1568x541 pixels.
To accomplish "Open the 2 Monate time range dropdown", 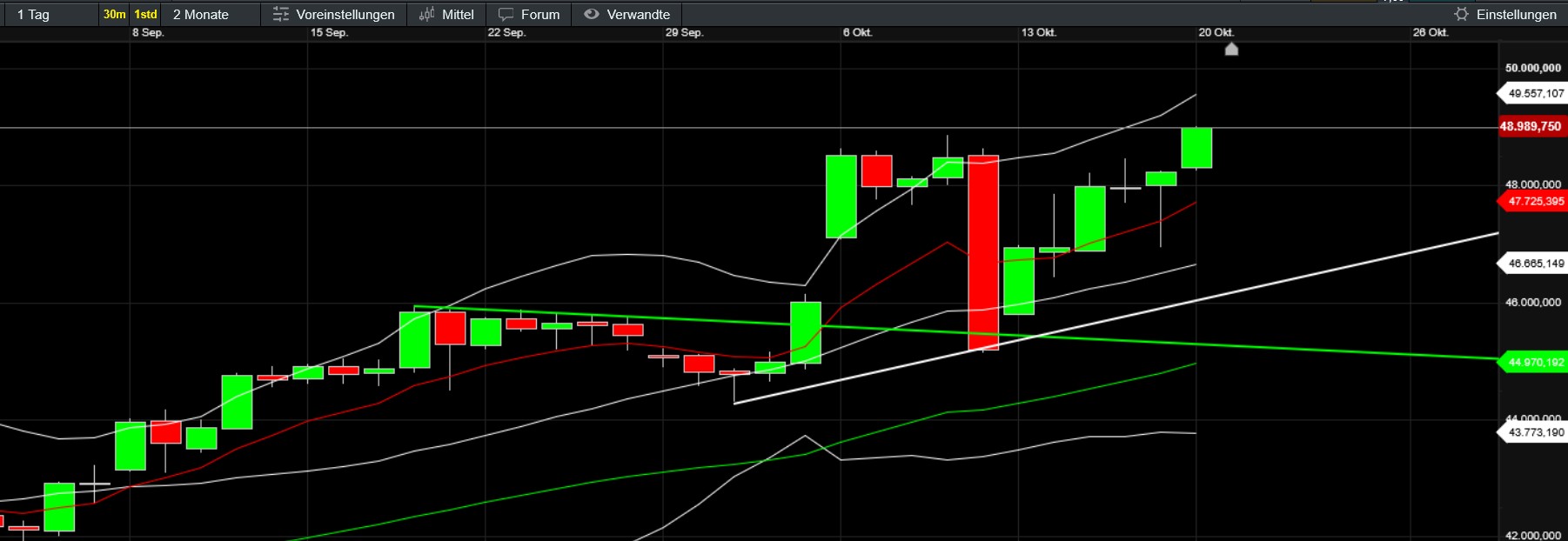I will (201, 15).
